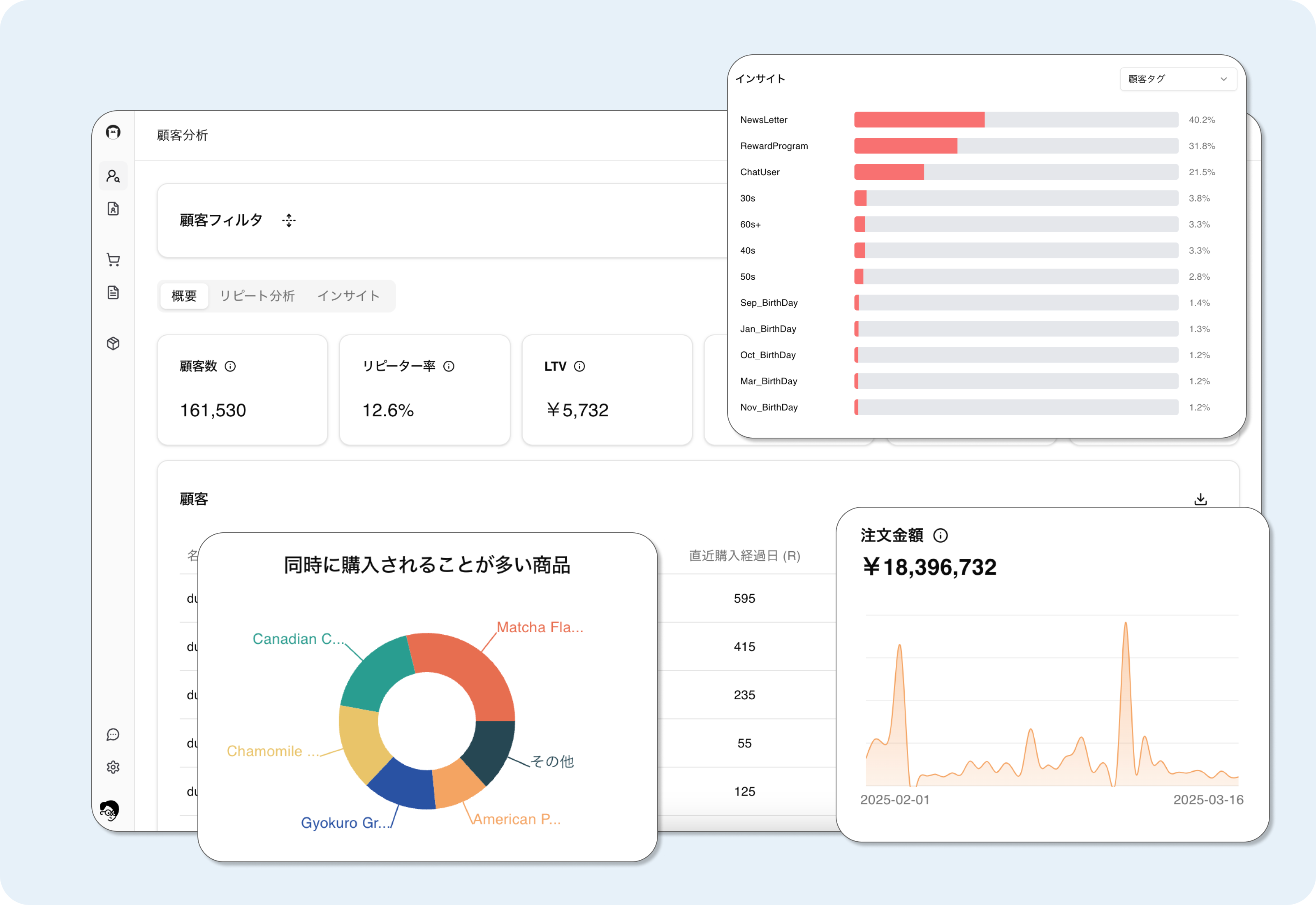
Task: Click the download icon in 顧客 section
Action: coord(1200,499)
